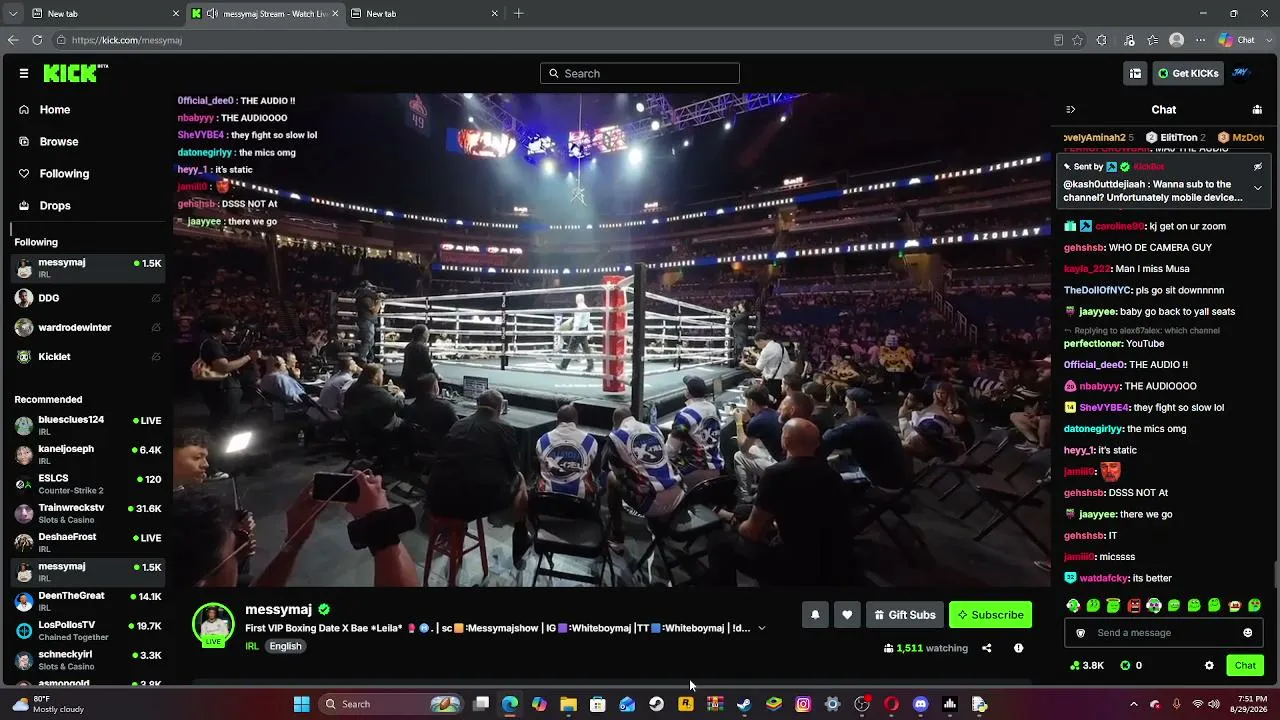This screenshot has height=720, width=1280.
Task: Click the Kick logo
Action: [x=75, y=73]
